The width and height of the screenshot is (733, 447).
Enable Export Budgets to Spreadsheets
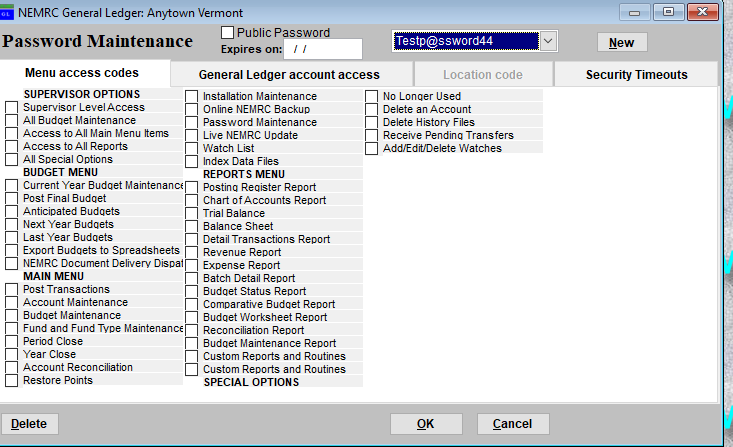tap(12, 250)
